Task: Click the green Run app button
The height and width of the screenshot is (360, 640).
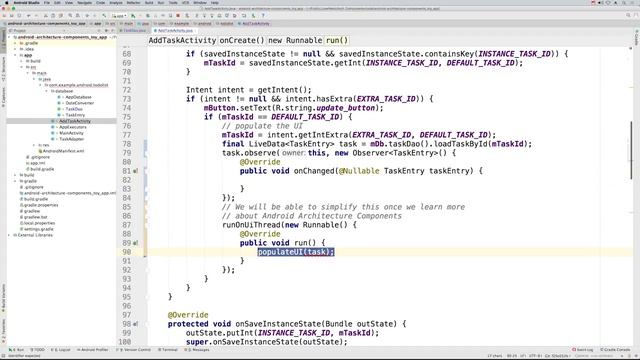Action: coord(133,16)
